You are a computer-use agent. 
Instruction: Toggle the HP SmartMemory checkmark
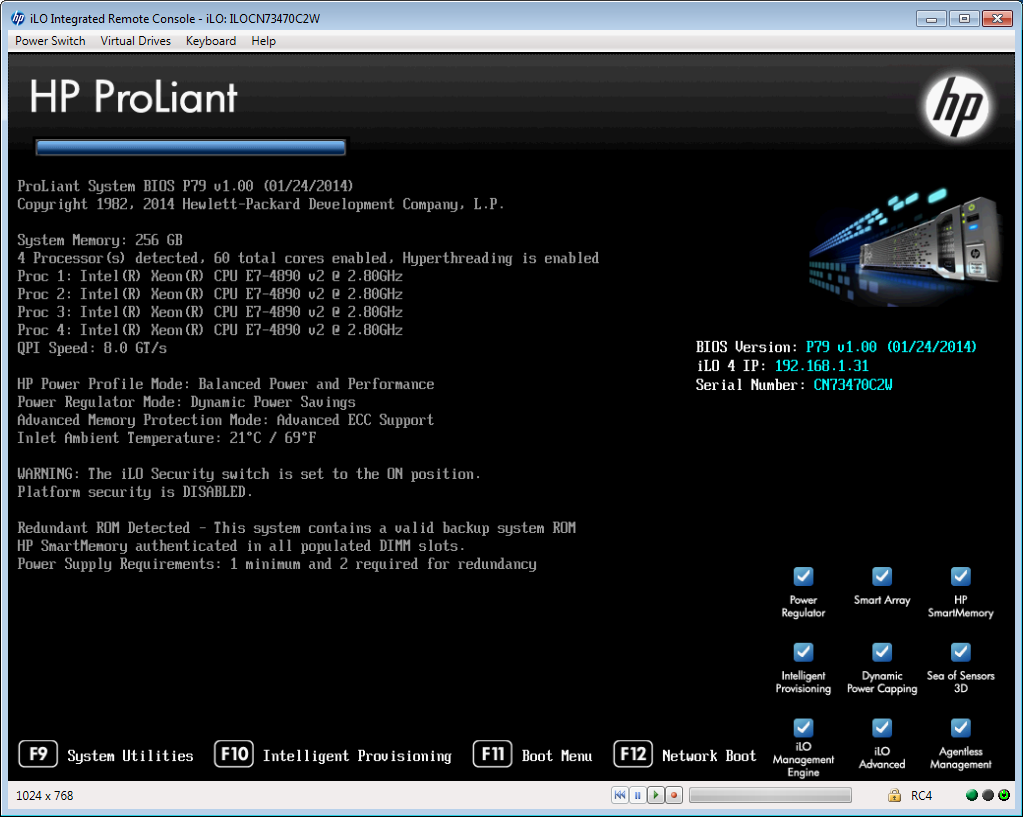959,576
